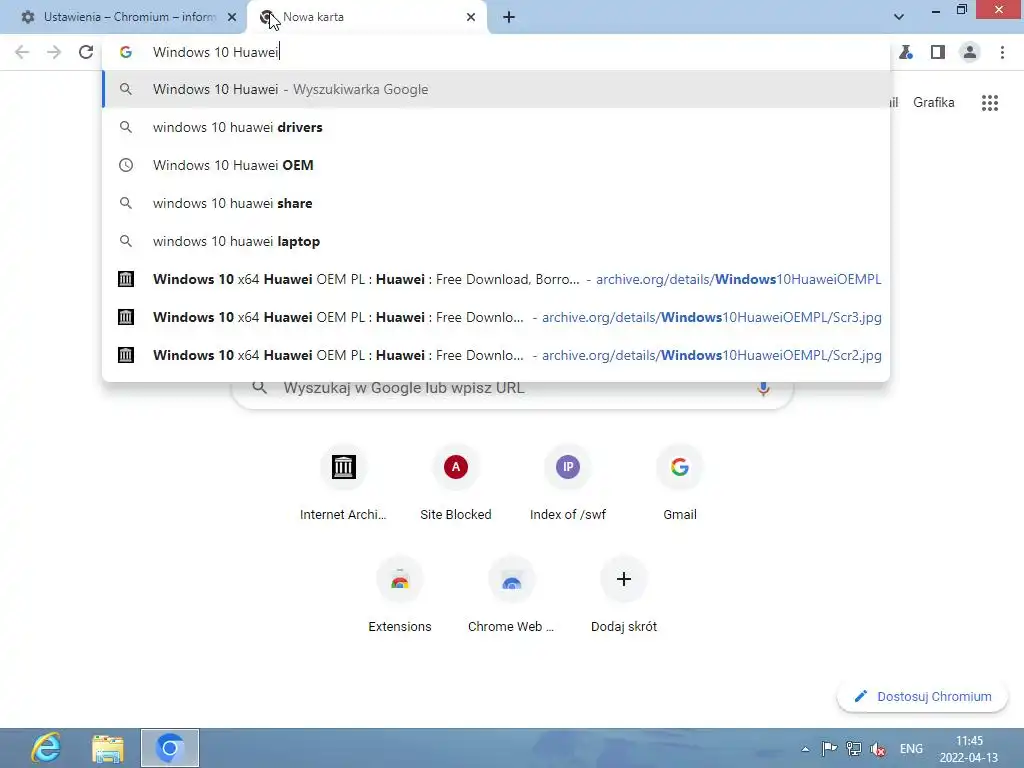This screenshot has height=768, width=1024.
Task: Open the Site Blocked shortcut
Action: pyautogui.click(x=456, y=483)
